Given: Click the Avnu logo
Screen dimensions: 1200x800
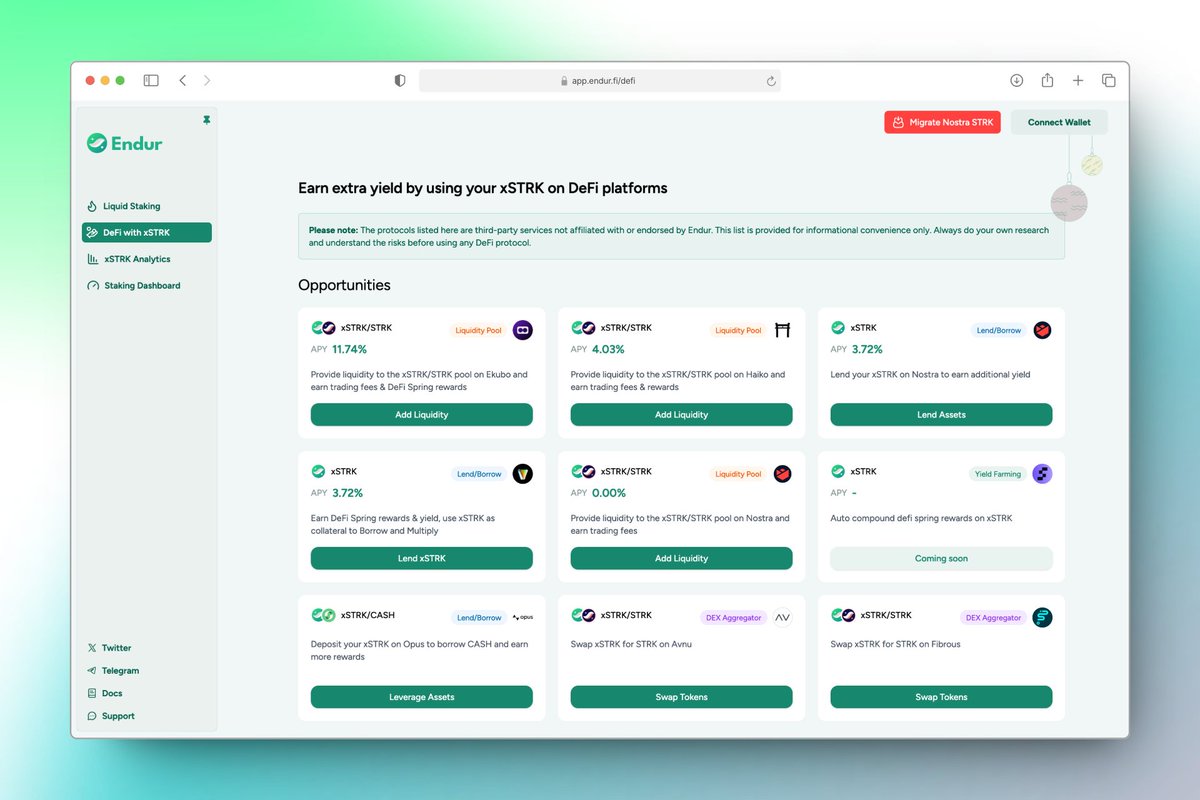Looking at the screenshot, I should click(782, 618).
